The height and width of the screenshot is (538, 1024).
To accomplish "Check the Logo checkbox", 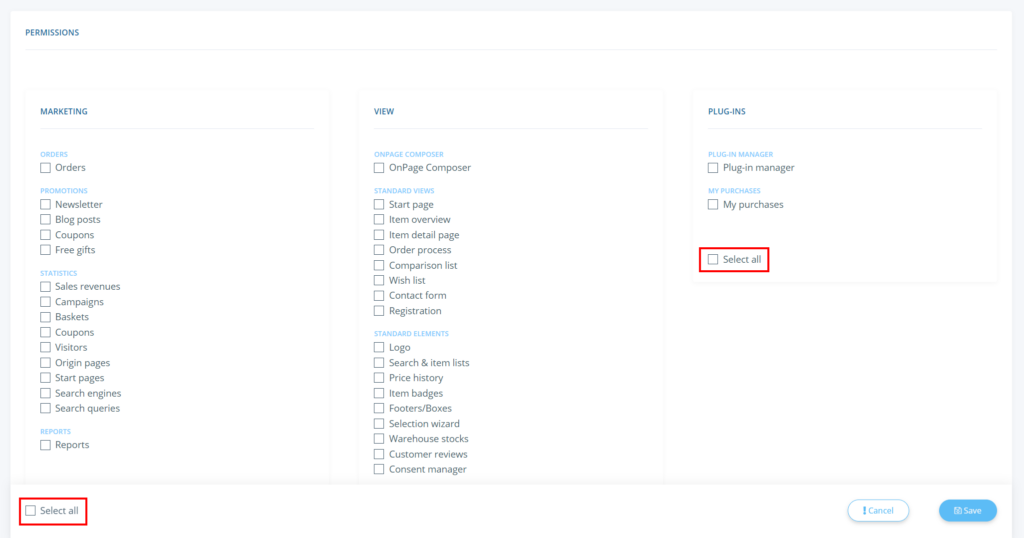I will pos(379,347).
